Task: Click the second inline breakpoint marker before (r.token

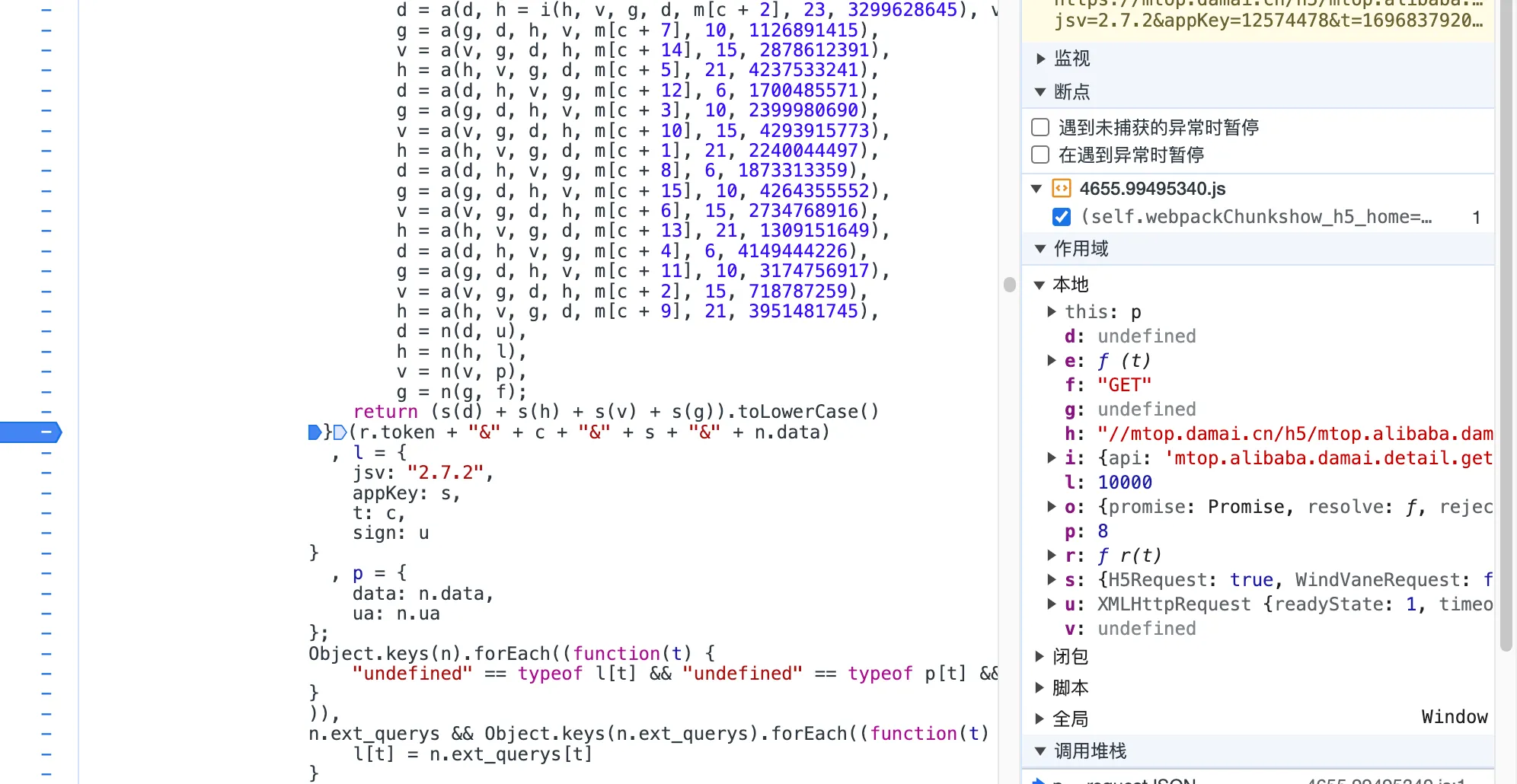Action: click(340, 432)
